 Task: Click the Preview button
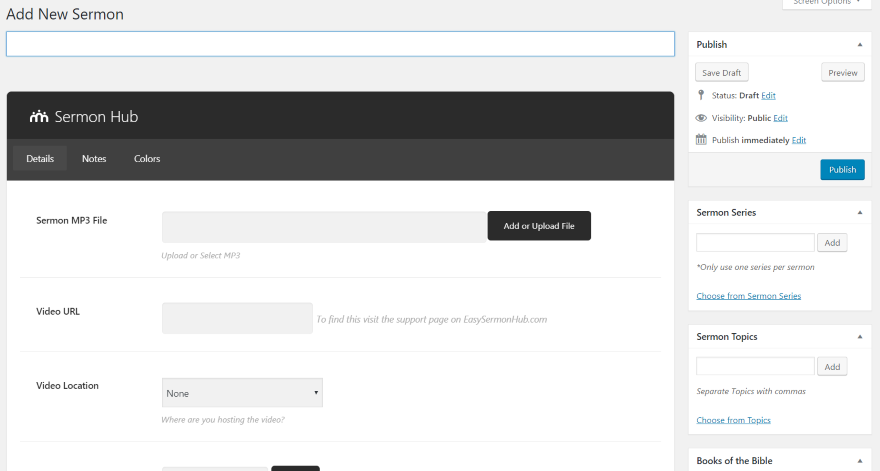pos(843,72)
